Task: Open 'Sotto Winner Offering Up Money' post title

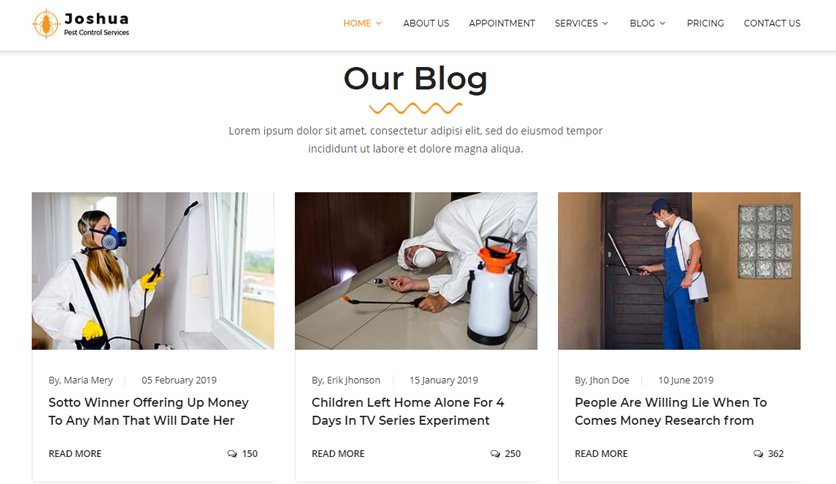Action: click(148, 412)
